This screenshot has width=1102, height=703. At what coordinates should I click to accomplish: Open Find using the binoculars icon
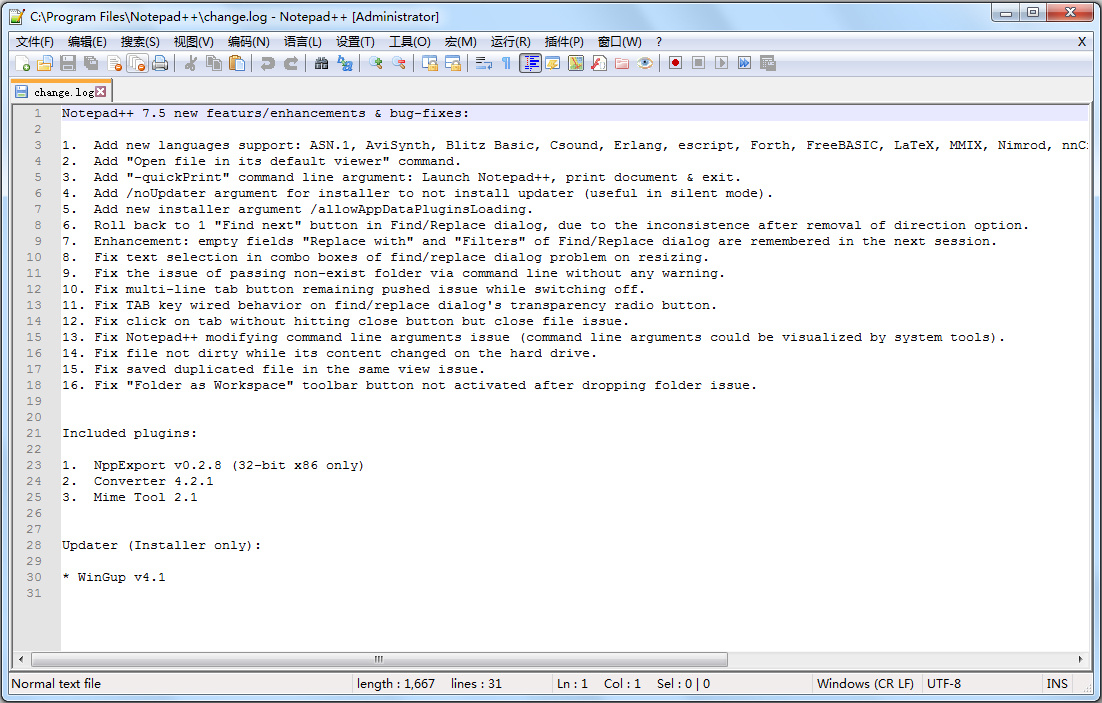(320, 62)
